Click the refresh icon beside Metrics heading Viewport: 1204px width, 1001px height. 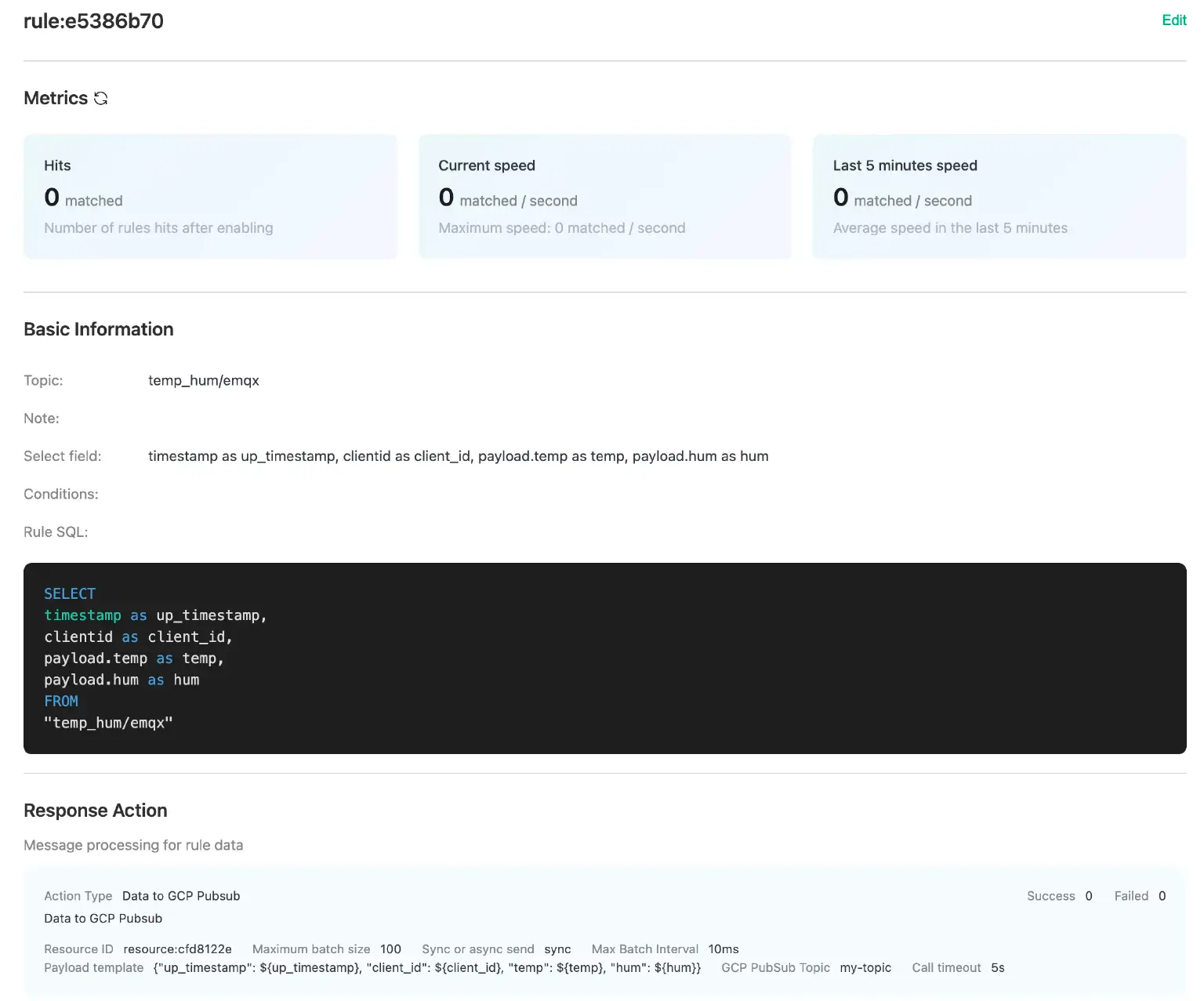click(100, 98)
